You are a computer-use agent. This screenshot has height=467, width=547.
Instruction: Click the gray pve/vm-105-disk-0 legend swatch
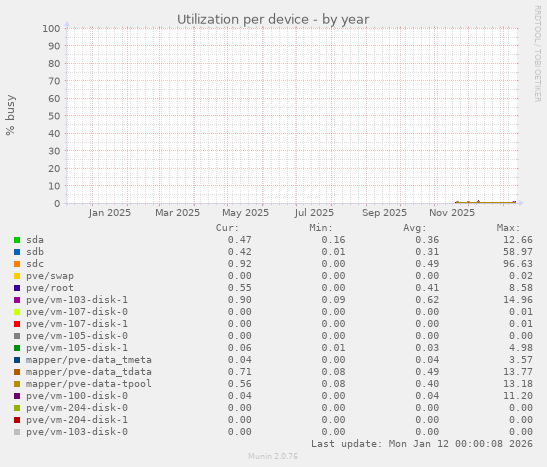click(17, 336)
